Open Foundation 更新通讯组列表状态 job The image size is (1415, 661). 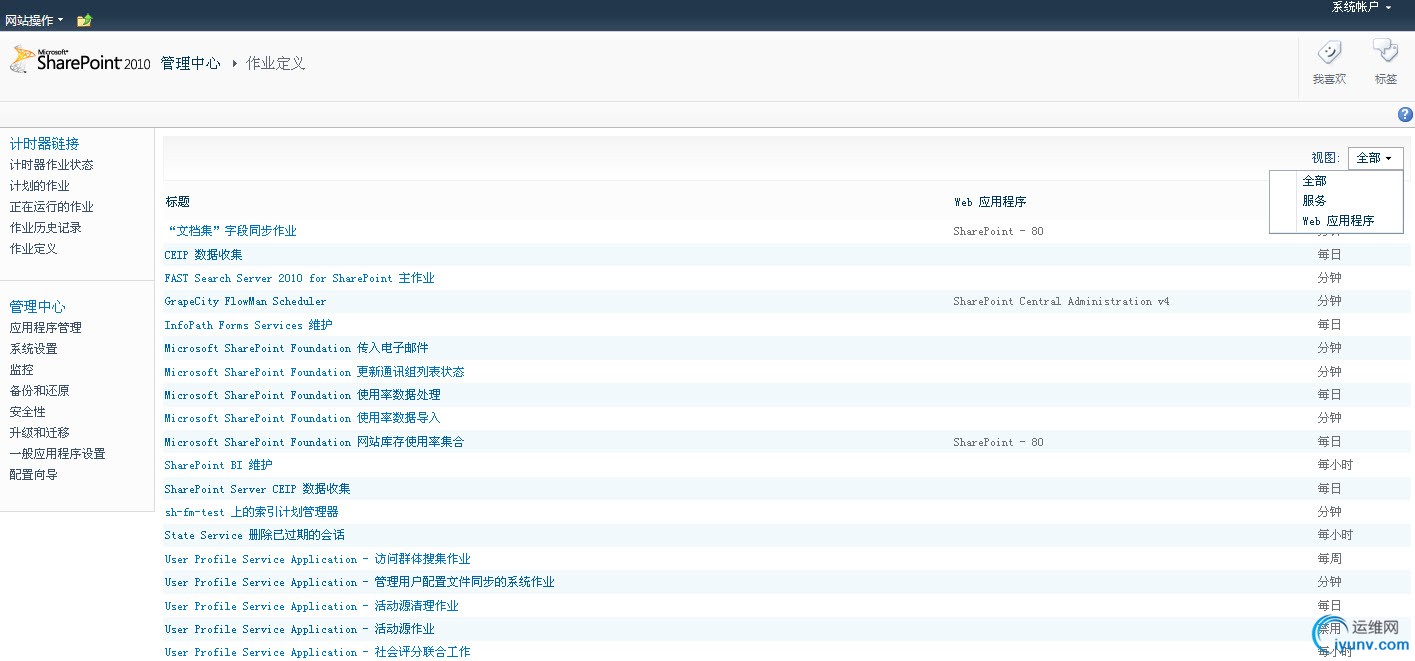point(314,372)
